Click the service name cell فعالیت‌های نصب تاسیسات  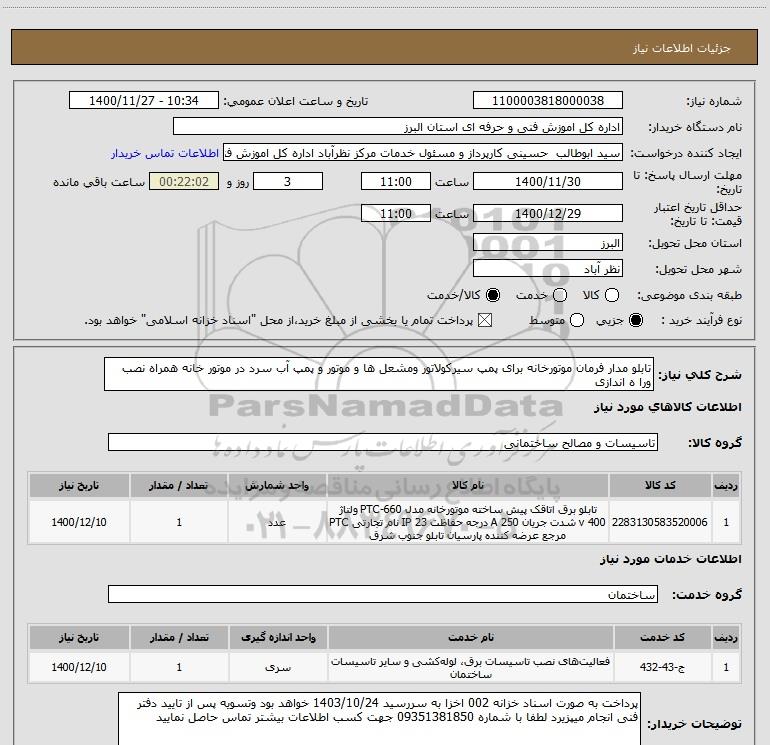click(x=470, y=667)
